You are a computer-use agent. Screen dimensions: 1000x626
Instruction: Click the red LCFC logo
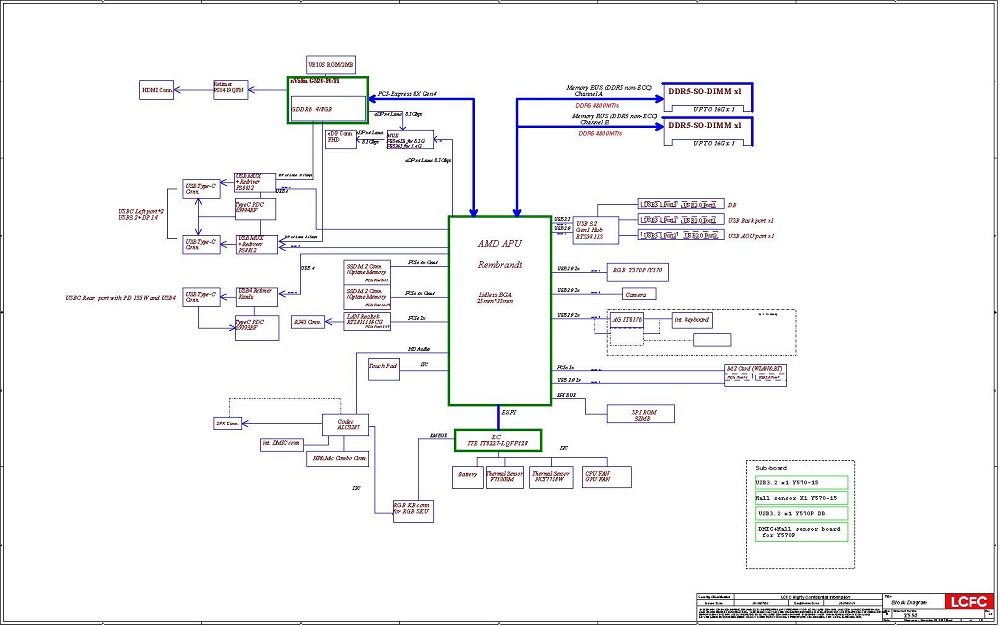pos(966,602)
